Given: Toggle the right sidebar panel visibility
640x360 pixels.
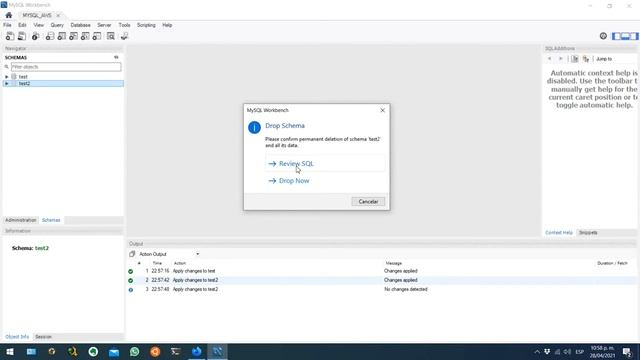Looking at the screenshot, I should click(634, 36).
